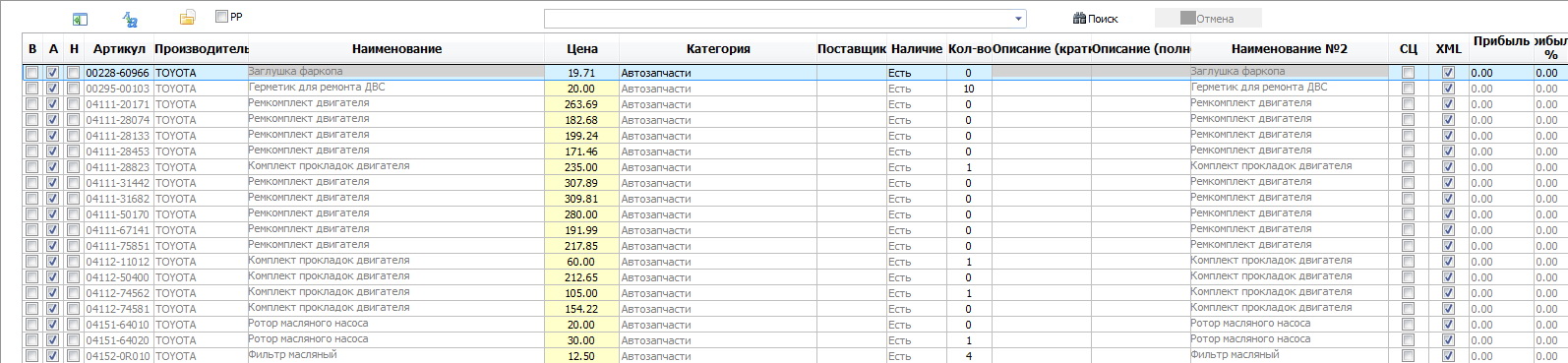Viewport: 1568px width, 363px height.
Task: Select article cell 00228-60966
Action: [x=118, y=73]
